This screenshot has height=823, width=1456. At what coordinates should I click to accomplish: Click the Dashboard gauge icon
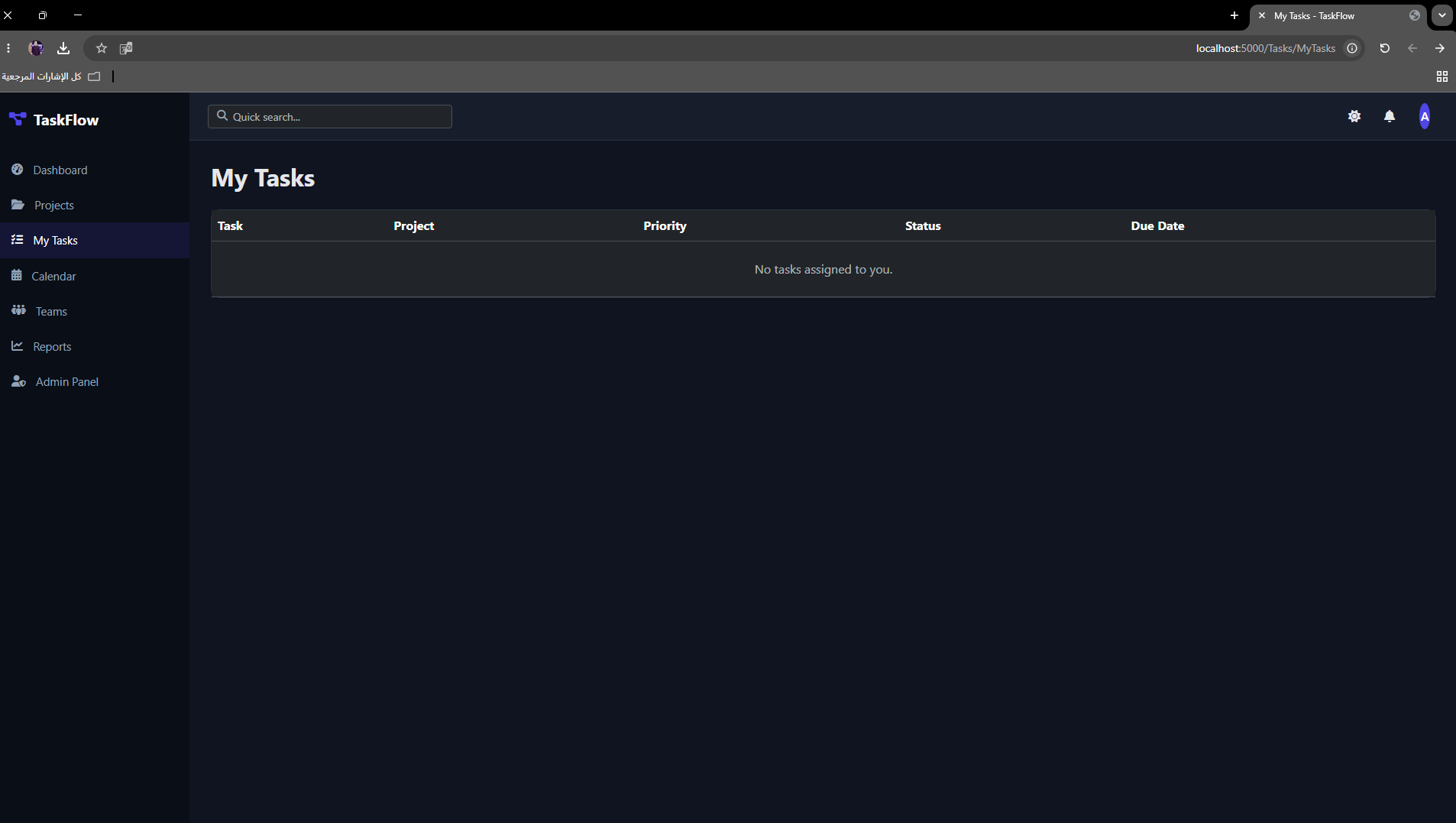tap(17, 170)
